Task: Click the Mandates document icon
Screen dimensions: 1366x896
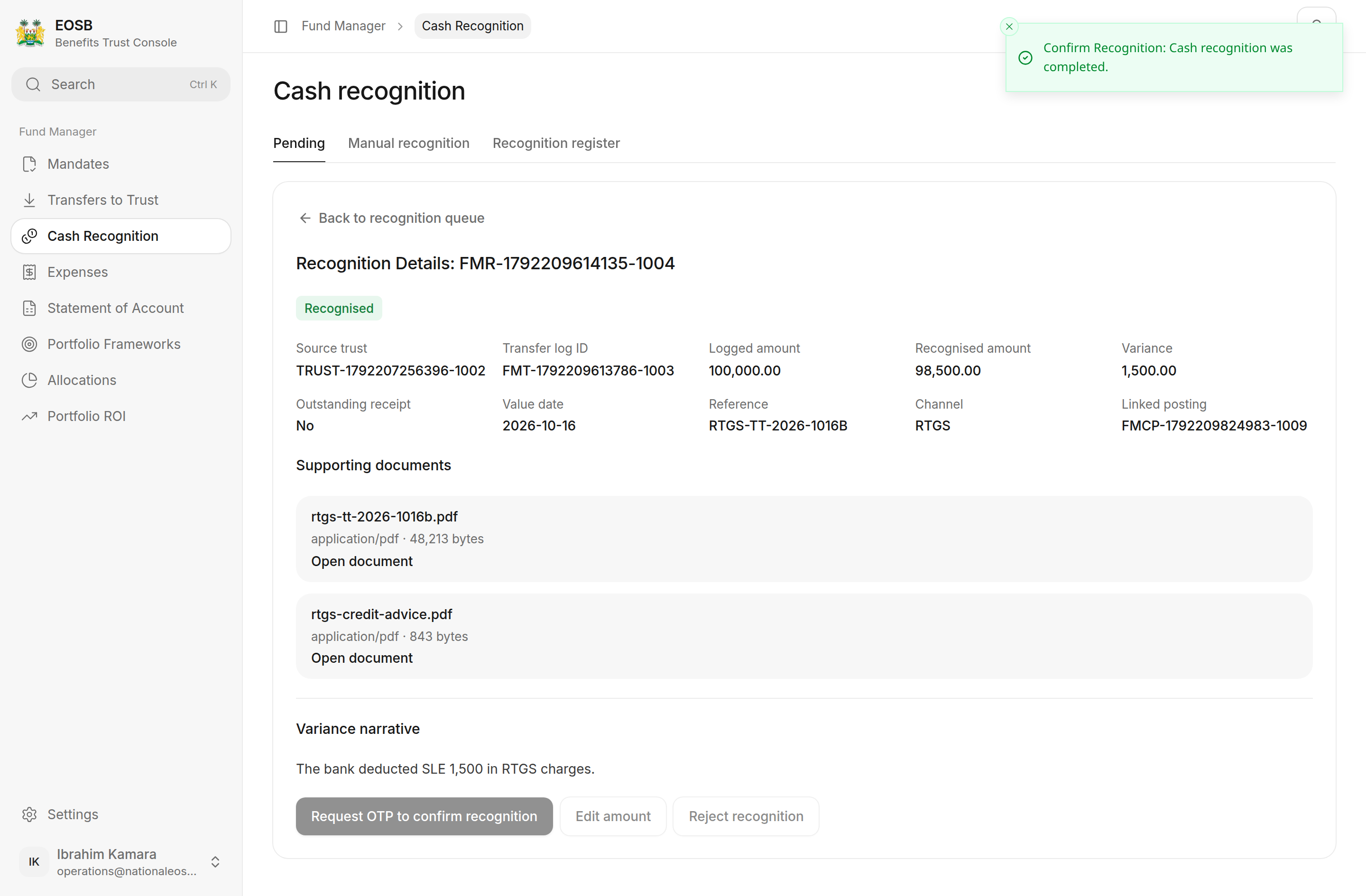Action: [29, 164]
